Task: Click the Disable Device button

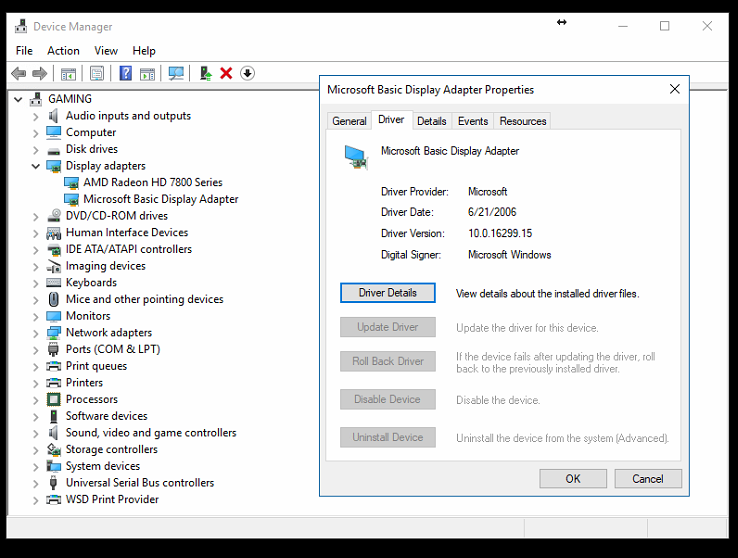Action: 388,399
